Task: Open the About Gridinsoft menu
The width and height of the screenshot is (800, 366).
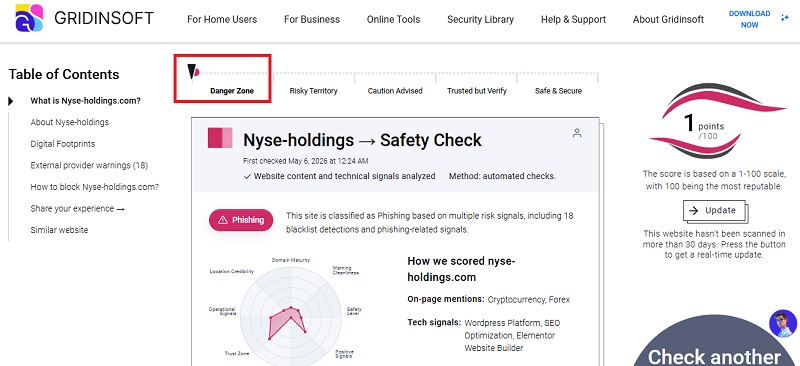Action: click(x=668, y=19)
